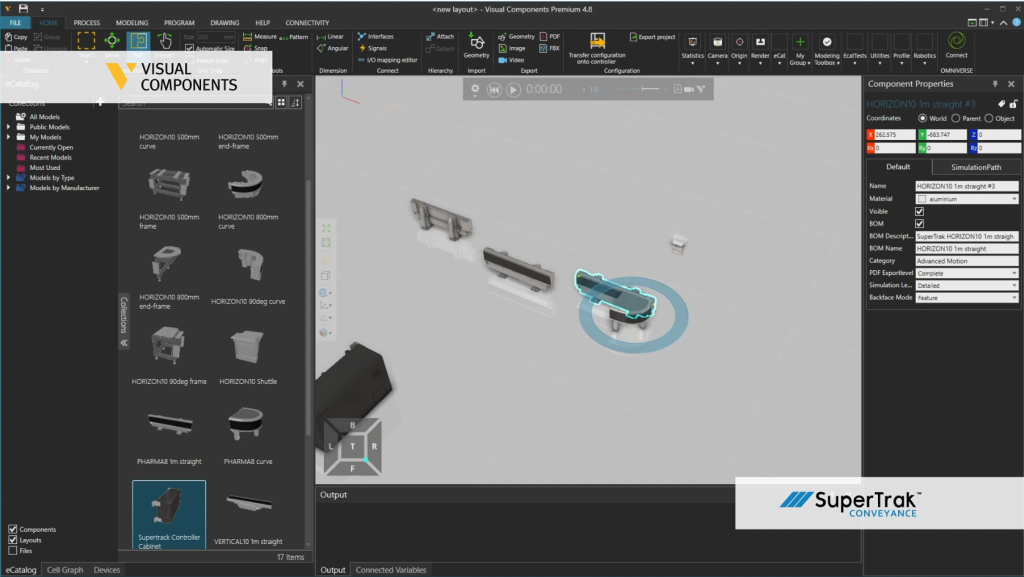Open the Material aluminium dropdown

[966, 199]
